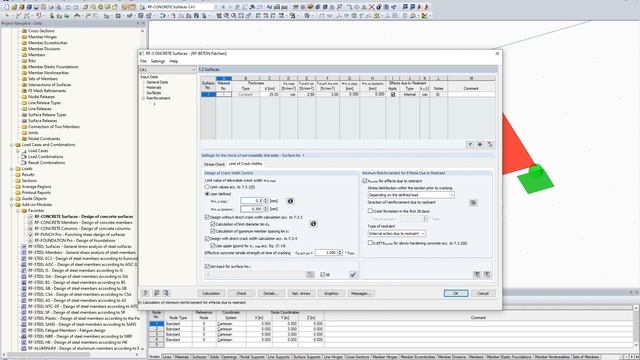Click direction of reinforcement due to restraint icon
Screen dimensions: 640x360
click(473, 202)
